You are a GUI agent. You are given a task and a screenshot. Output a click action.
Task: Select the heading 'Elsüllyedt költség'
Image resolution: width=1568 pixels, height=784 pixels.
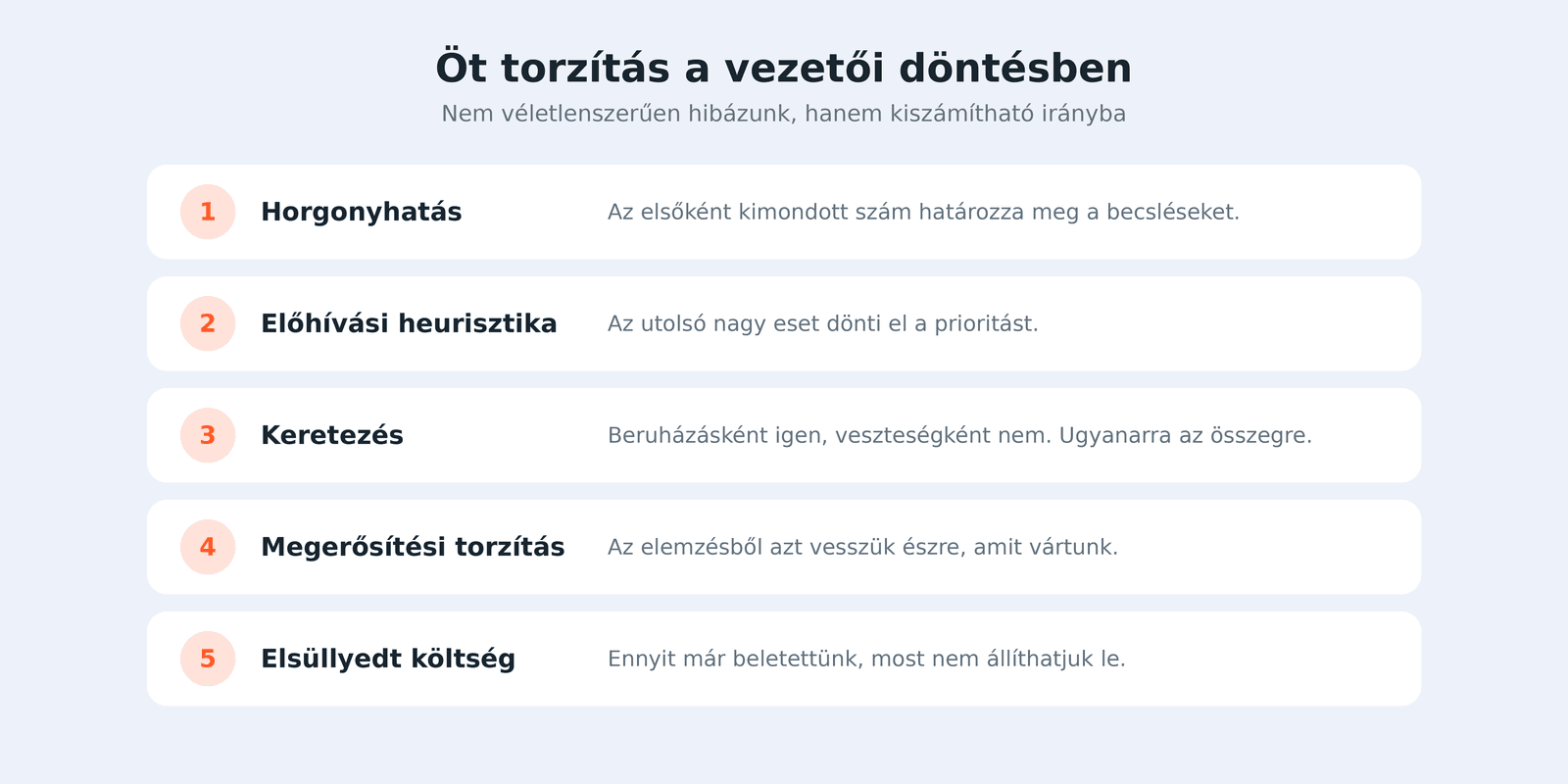(x=388, y=659)
